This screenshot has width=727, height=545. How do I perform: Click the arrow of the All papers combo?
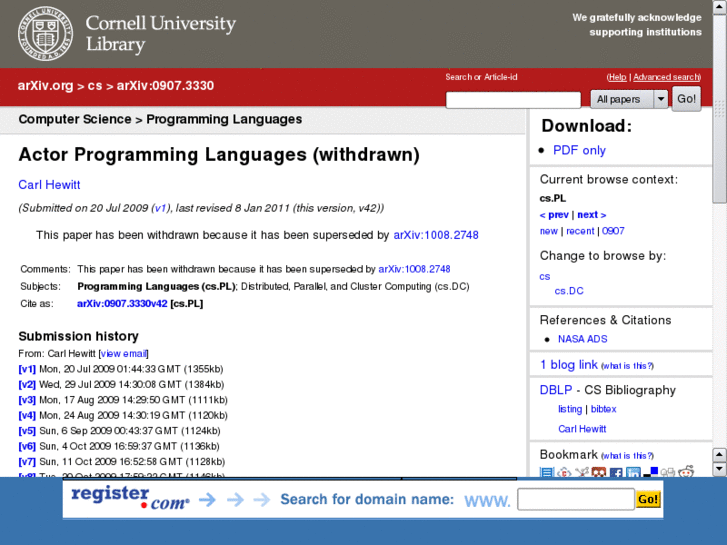point(661,99)
